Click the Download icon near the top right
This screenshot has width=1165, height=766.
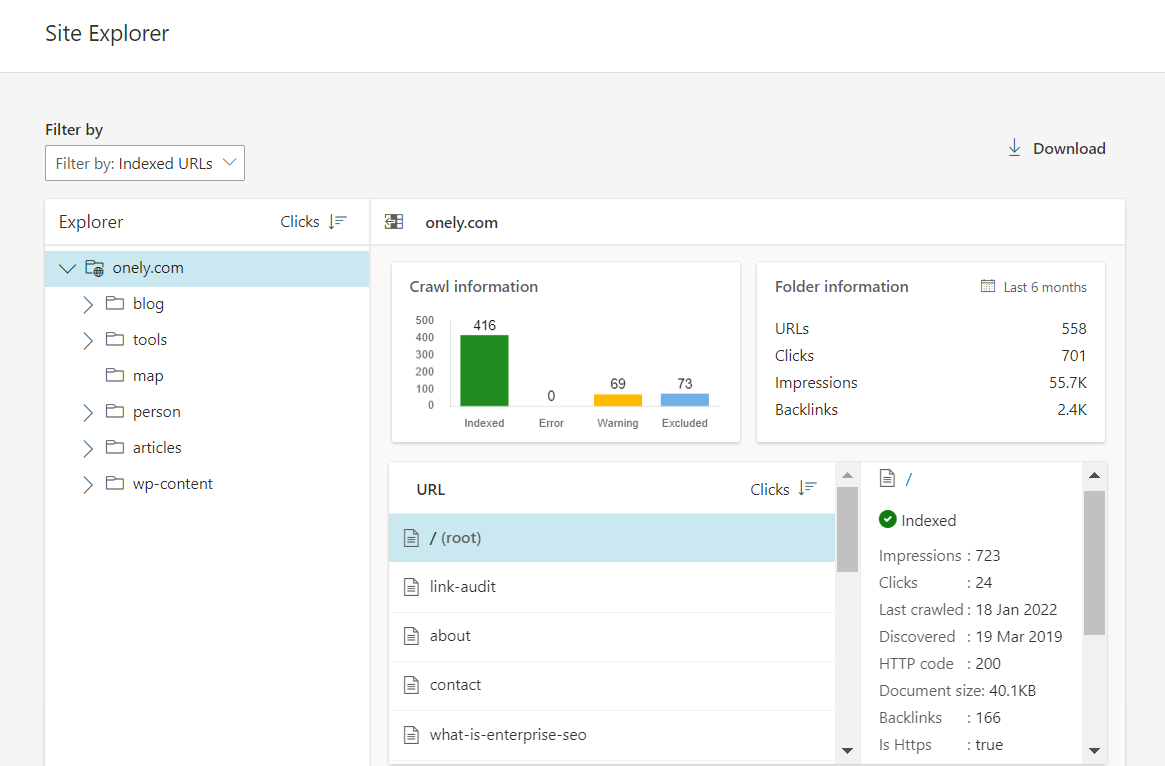[1014, 147]
